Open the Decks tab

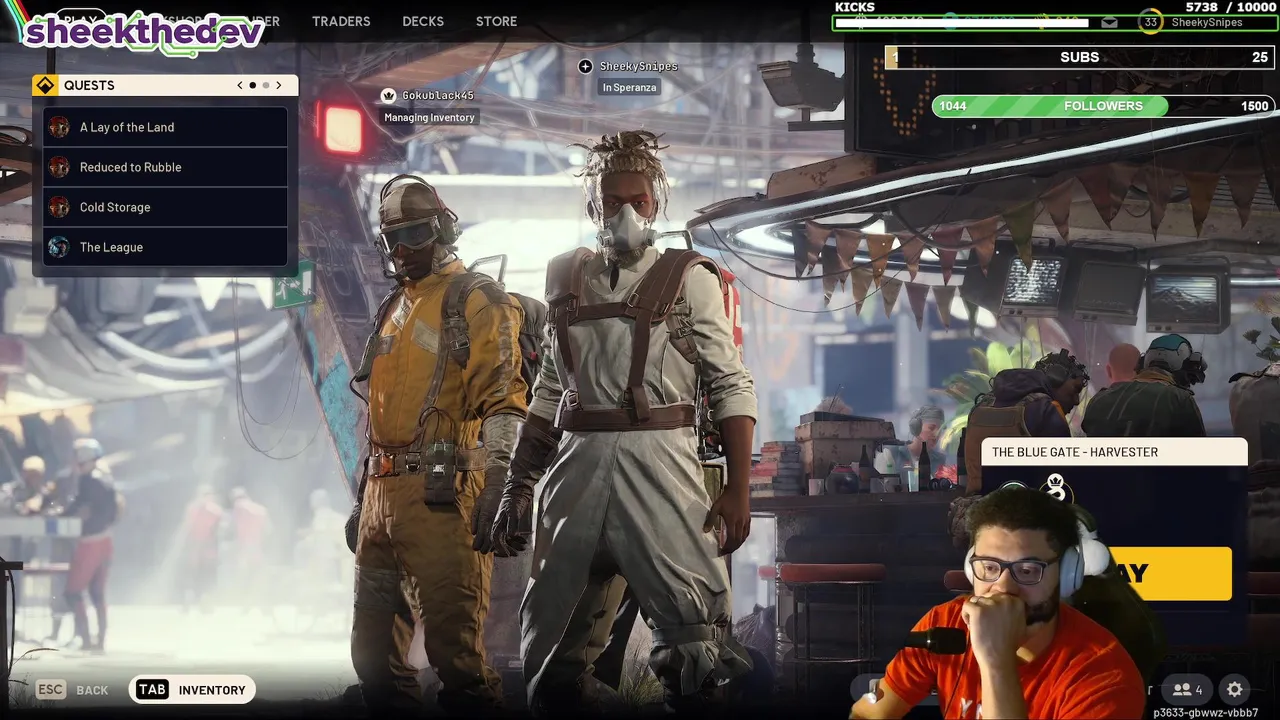coord(423,21)
